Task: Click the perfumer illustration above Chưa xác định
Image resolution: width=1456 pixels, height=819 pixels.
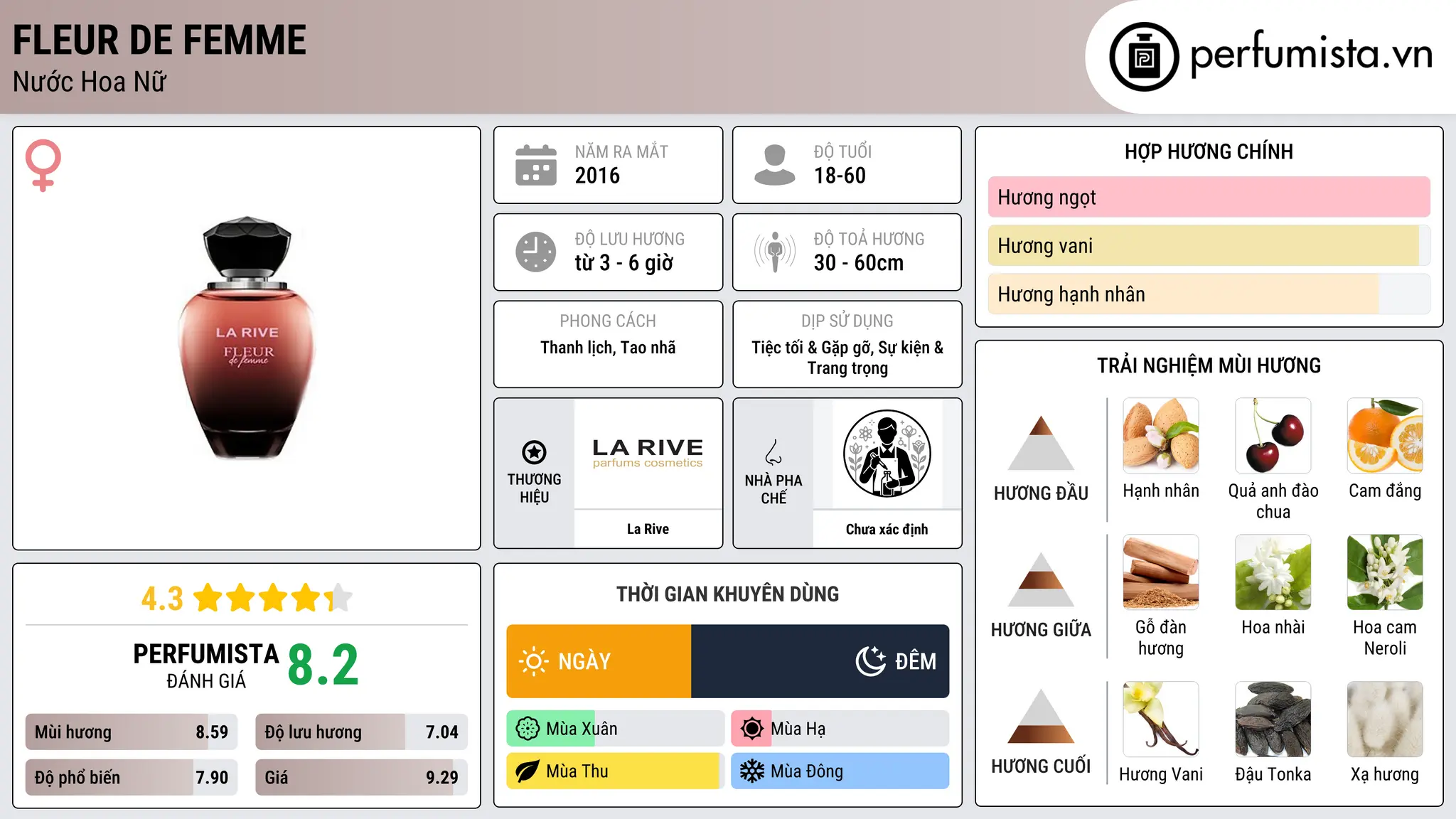Action: tap(887, 454)
